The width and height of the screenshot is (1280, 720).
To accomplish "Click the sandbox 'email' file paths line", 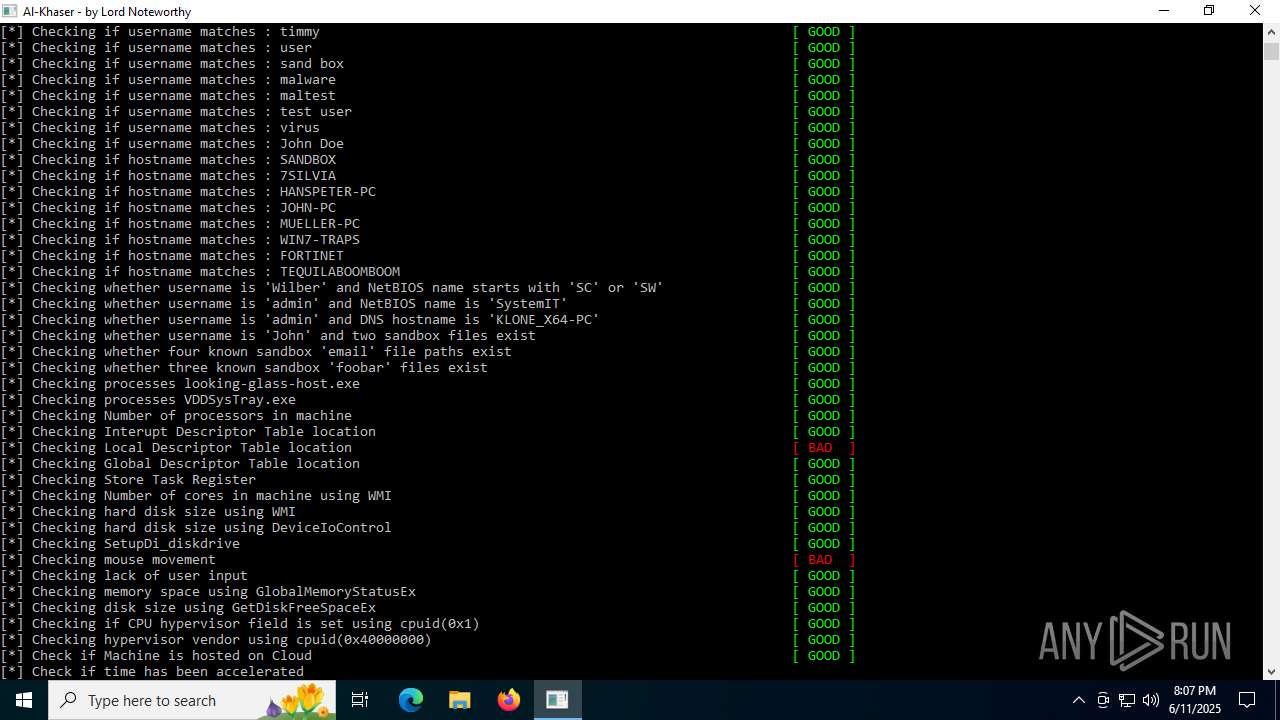I will [256, 352].
